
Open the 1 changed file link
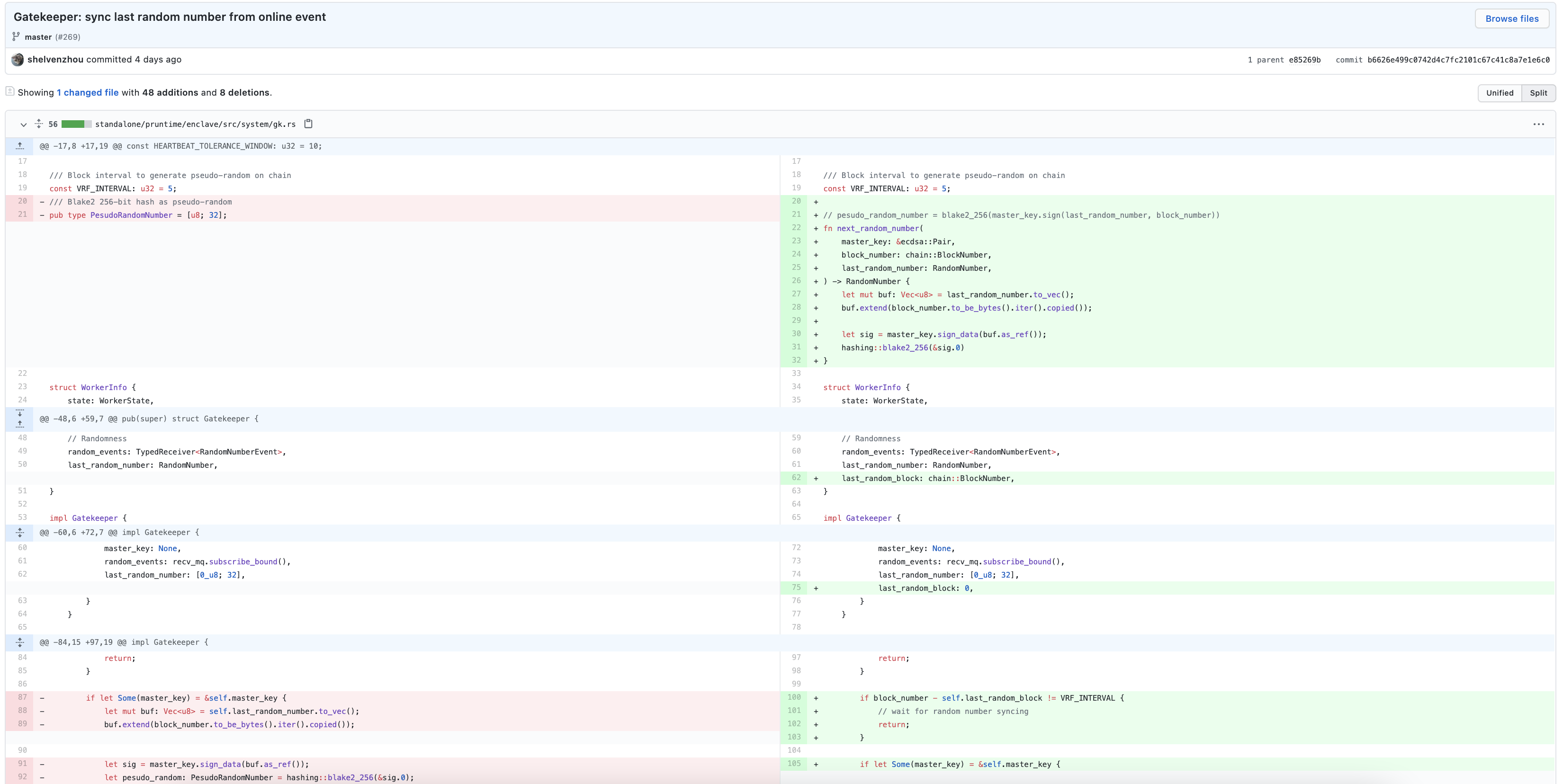pyautogui.click(x=87, y=93)
